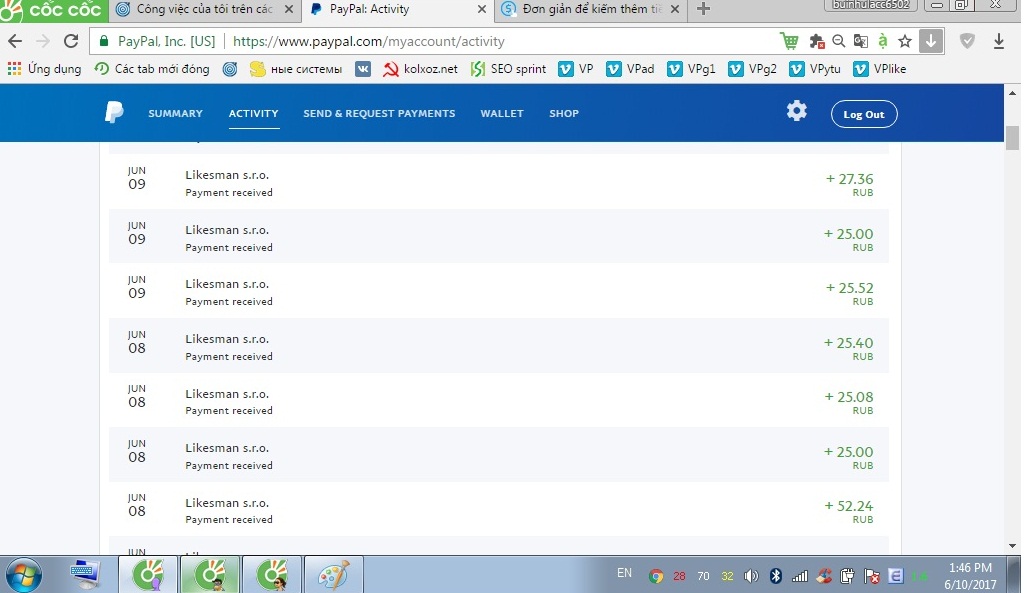Image resolution: width=1027 pixels, height=593 pixels.
Task: Open Action Center flag tray icon
Action: [x=872, y=576]
